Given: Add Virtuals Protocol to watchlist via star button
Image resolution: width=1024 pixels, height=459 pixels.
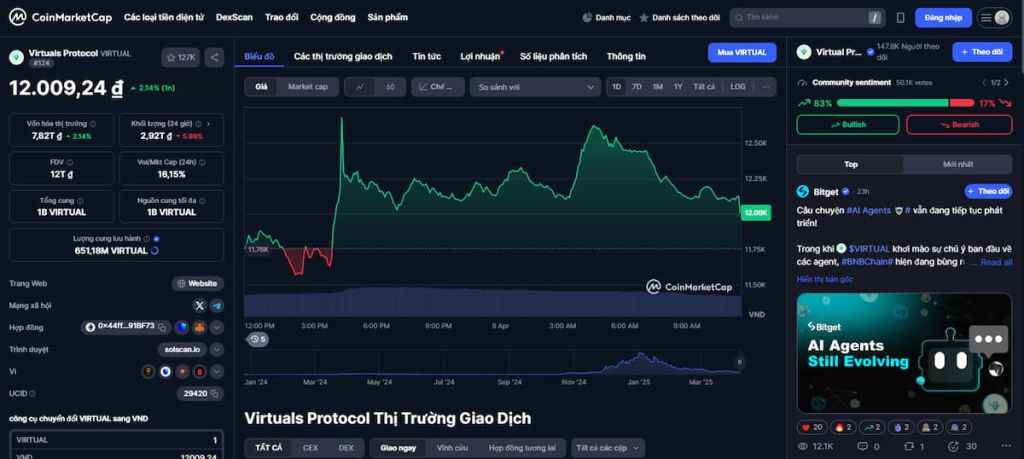Looking at the screenshot, I should point(181,58).
